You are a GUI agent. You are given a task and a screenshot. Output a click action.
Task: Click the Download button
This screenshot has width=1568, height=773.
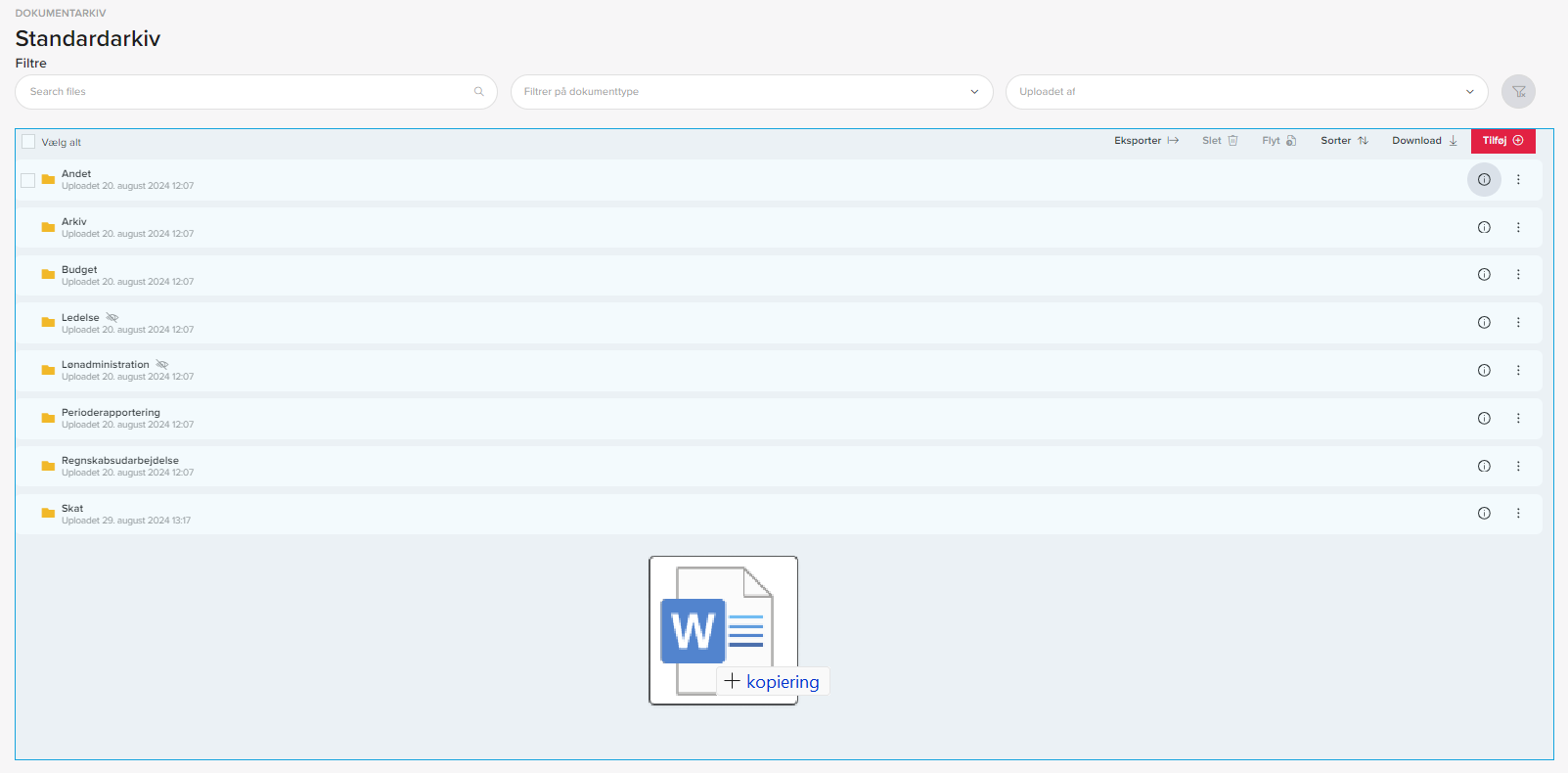(1425, 141)
